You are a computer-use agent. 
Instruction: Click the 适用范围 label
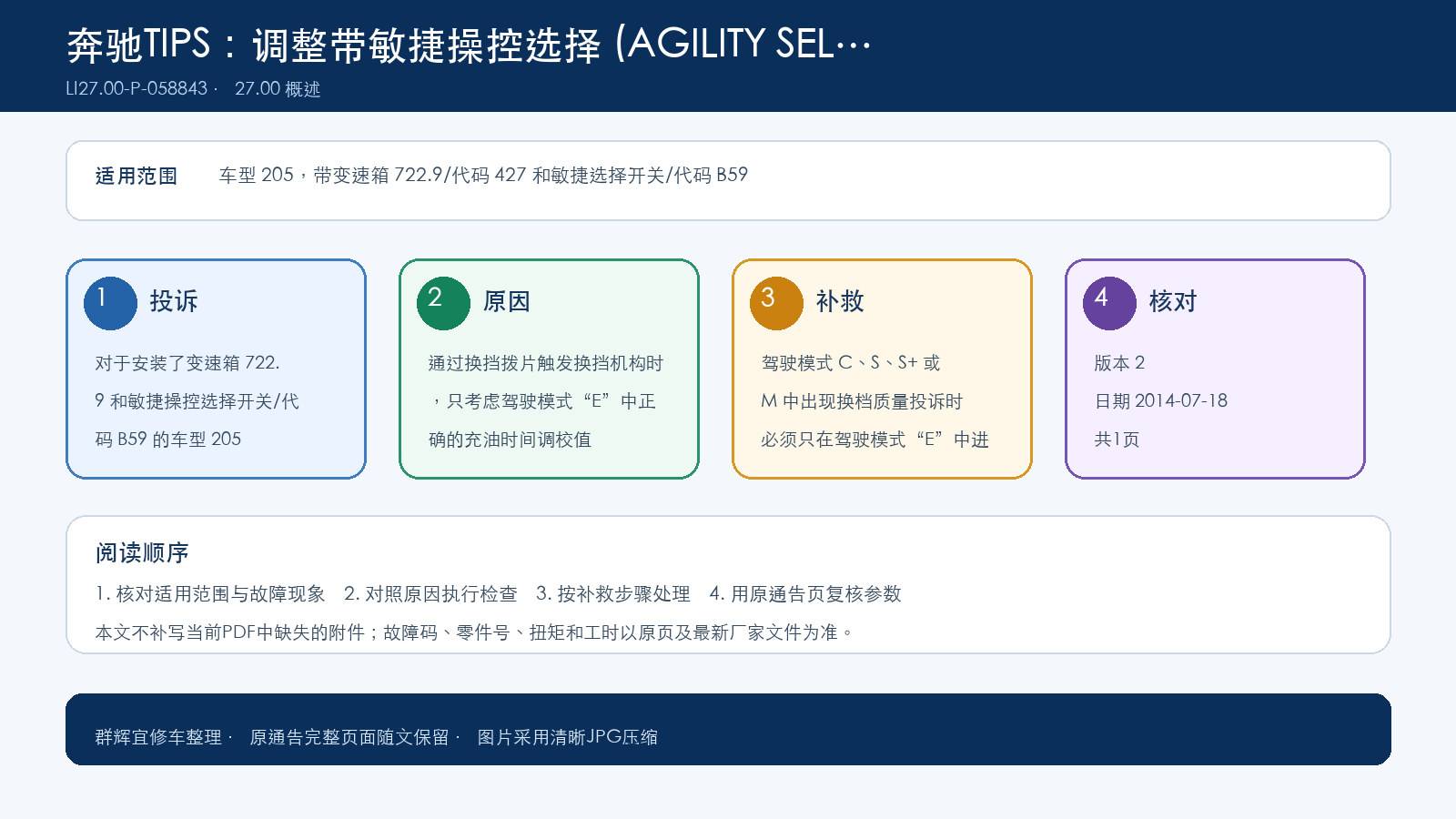tap(136, 176)
